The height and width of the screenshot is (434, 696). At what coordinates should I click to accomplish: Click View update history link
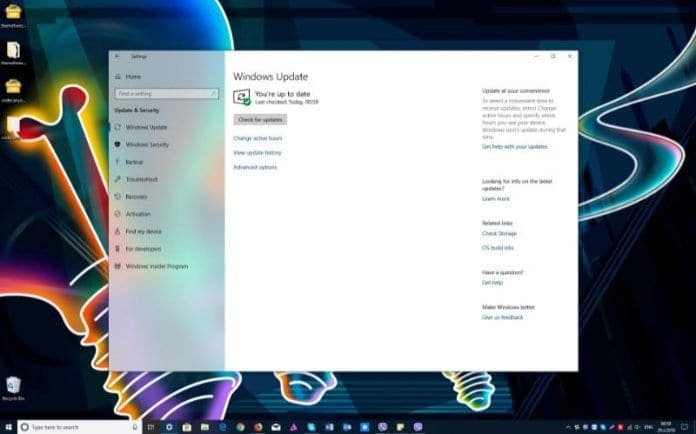point(257,153)
